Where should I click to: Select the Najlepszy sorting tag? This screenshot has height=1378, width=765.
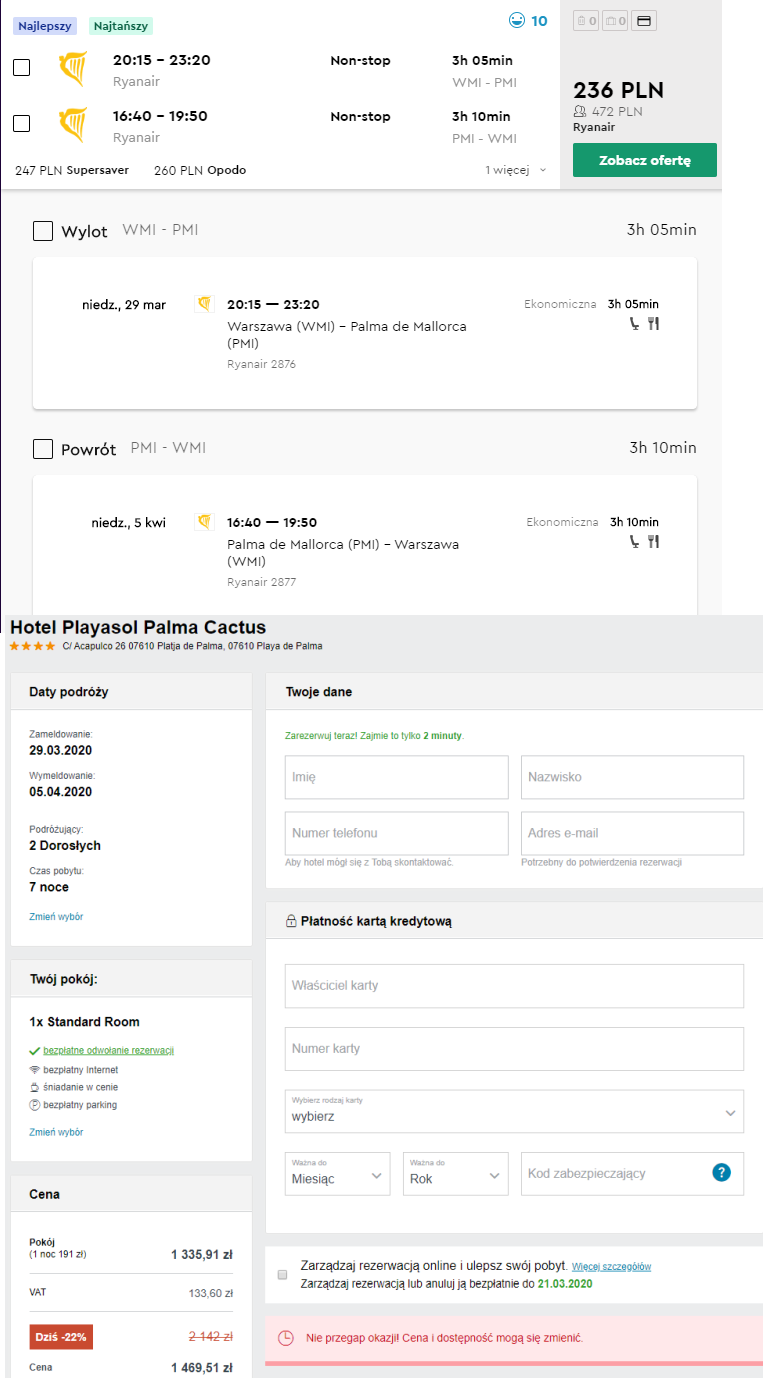coord(44,26)
